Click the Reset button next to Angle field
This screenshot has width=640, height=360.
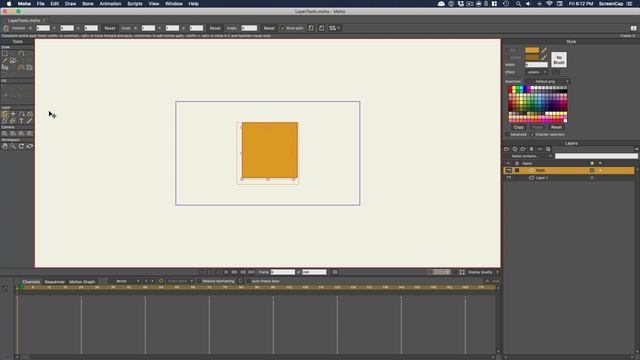pos(269,28)
